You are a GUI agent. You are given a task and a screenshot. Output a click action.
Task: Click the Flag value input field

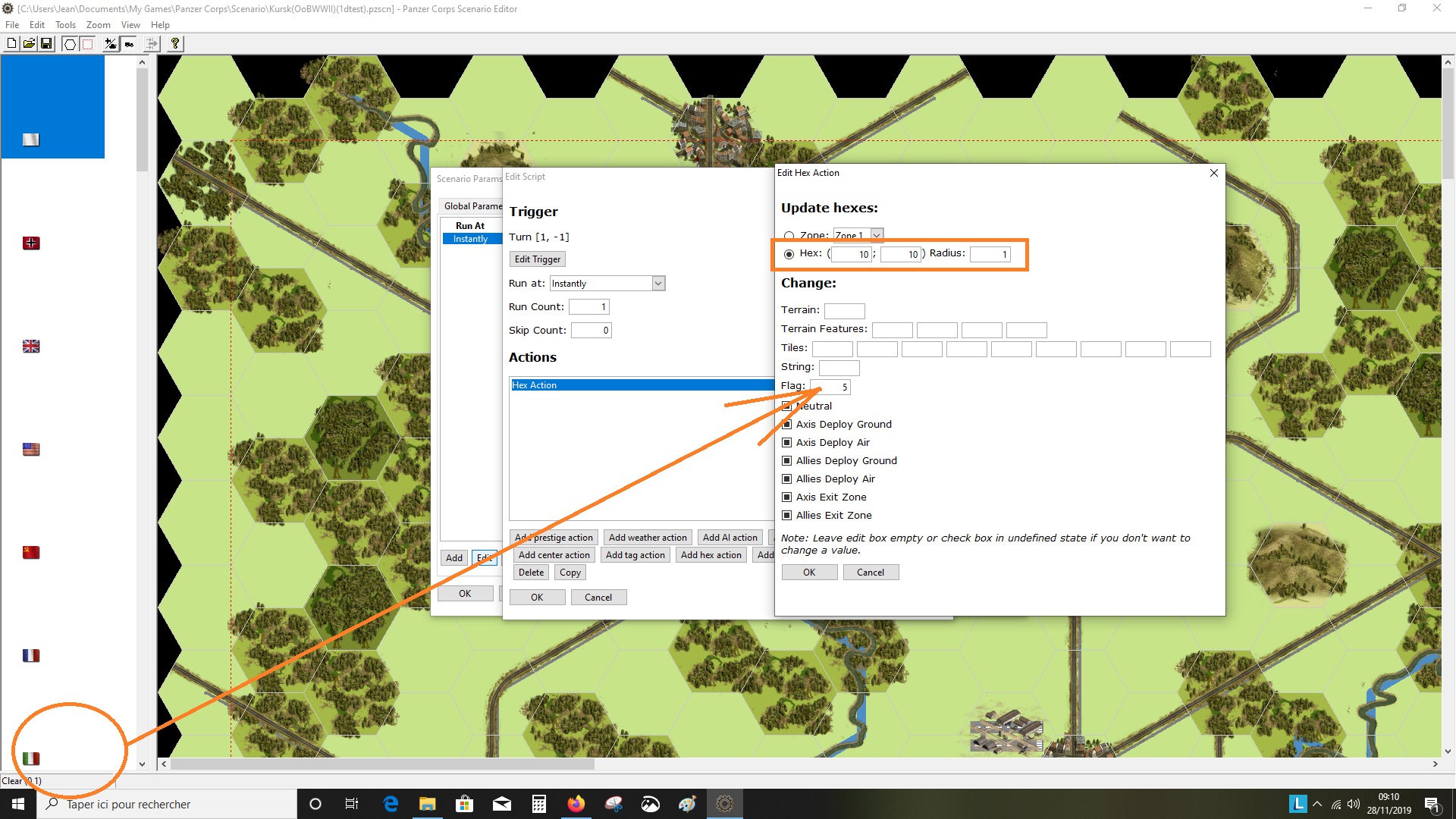click(830, 388)
